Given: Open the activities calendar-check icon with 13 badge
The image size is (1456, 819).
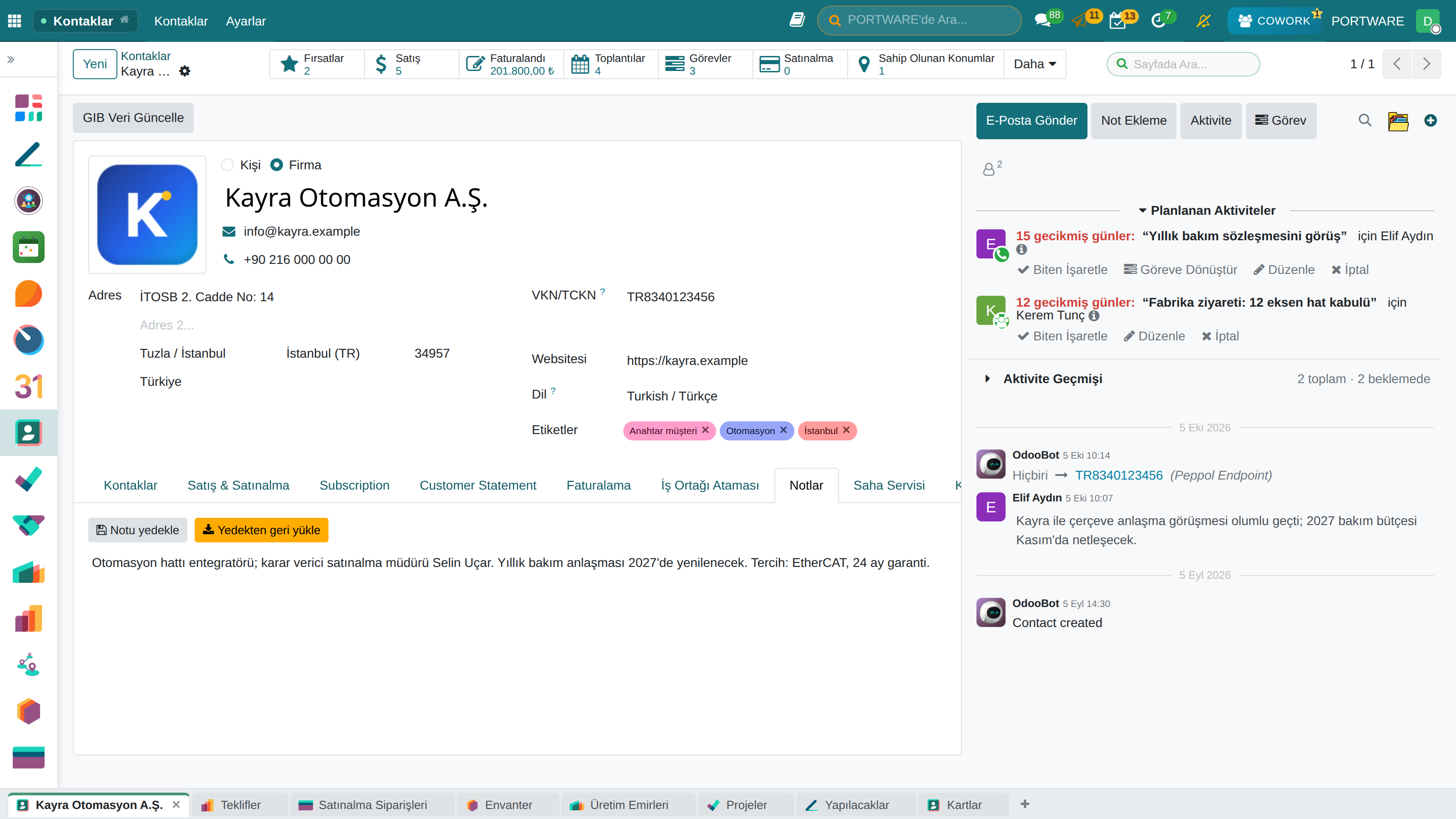Looking at the screenshot, I should (1117, 21).
